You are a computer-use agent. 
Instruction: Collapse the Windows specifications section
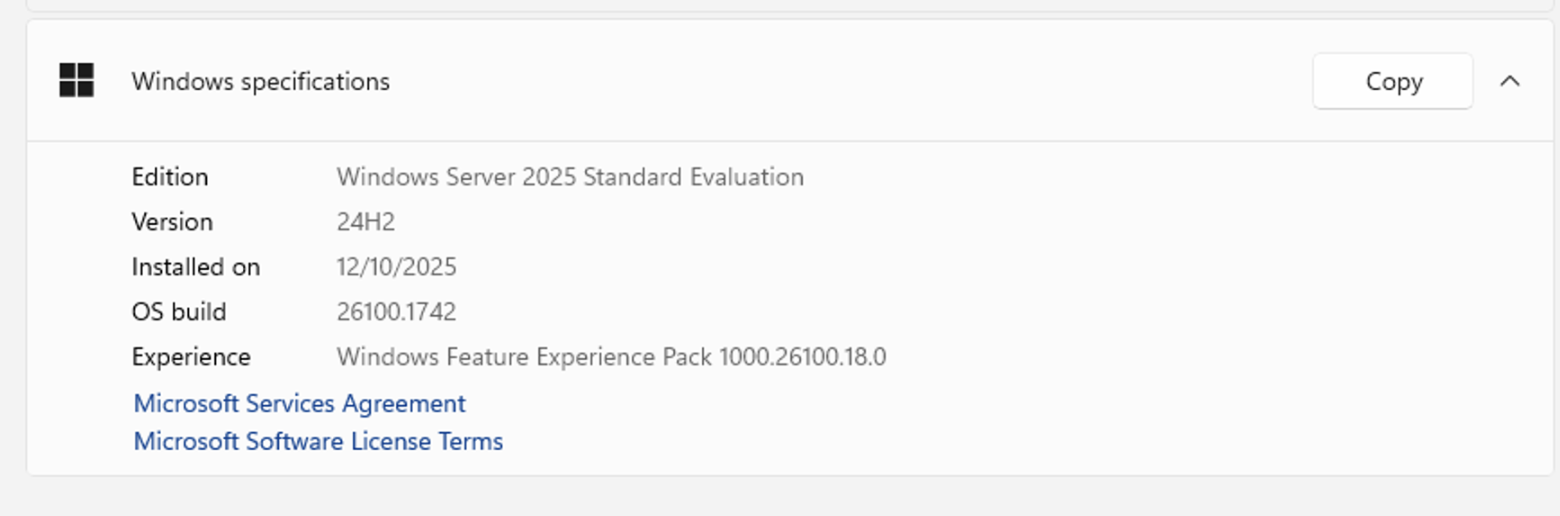pyautogui.click(x=1510, y=81)
